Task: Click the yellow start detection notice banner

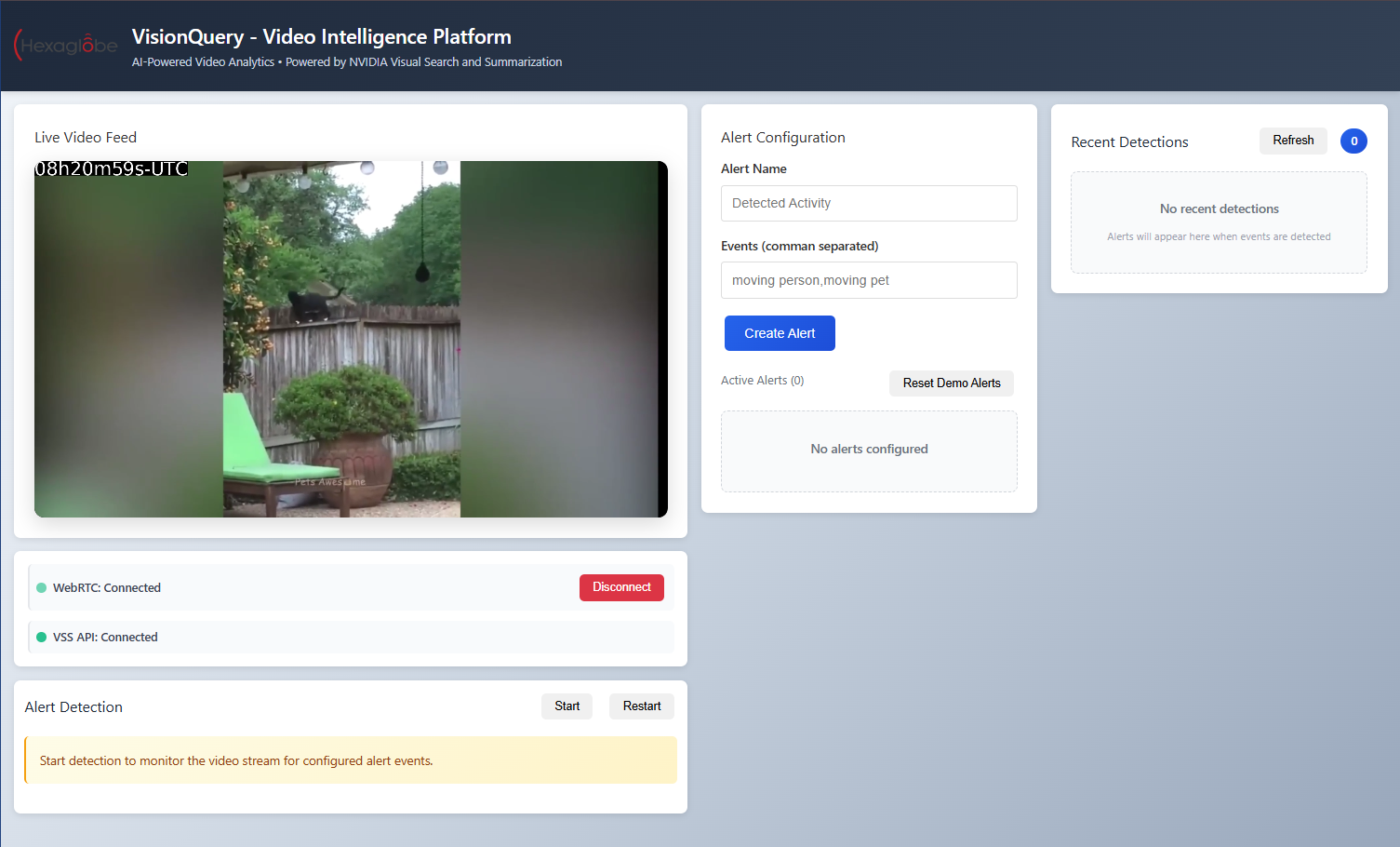Action: point(351,760)
